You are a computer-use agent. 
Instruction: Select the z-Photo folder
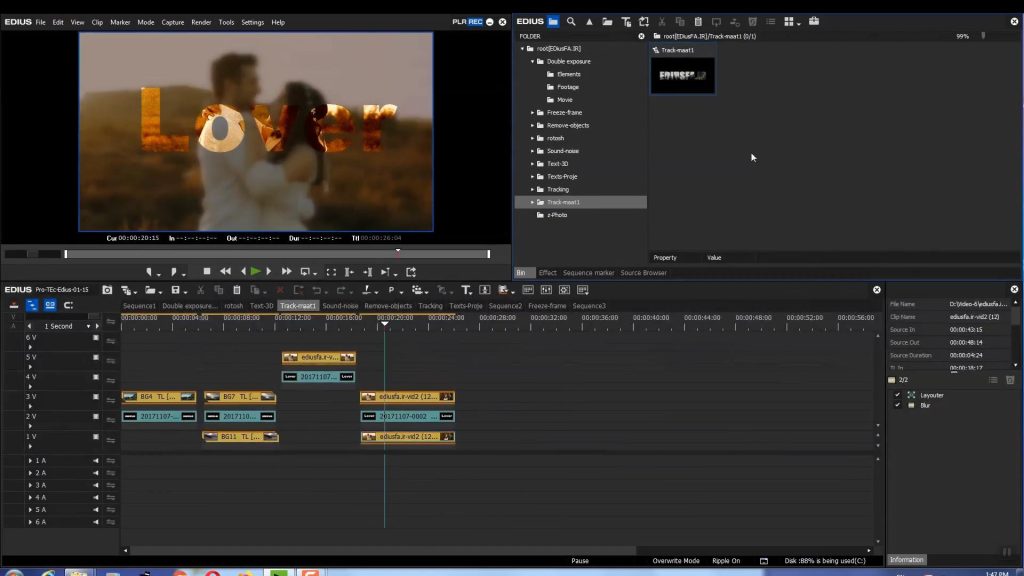557,215
